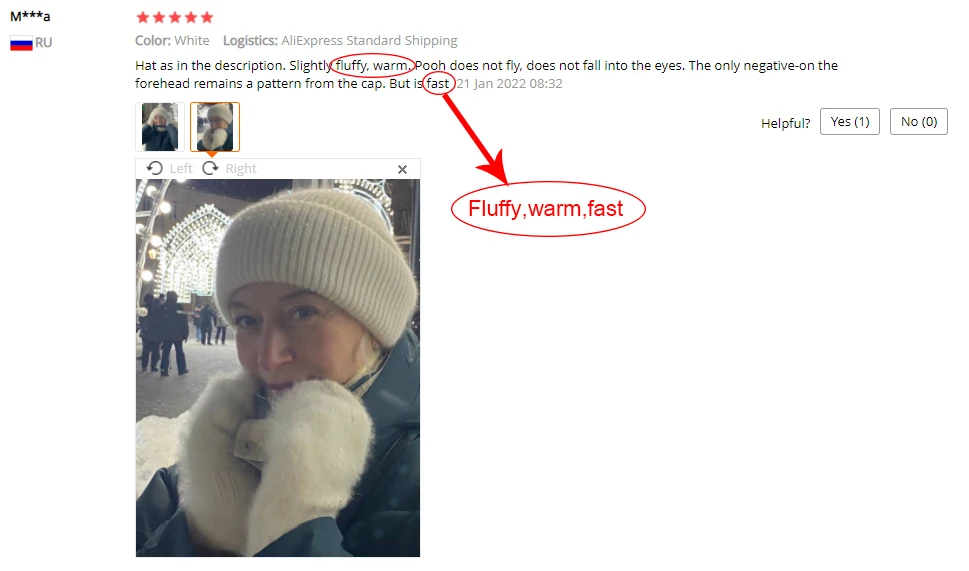Open the first review photo thumbnail
The height and width of the screenshot is (571, 969).
(x=160, y=127)
